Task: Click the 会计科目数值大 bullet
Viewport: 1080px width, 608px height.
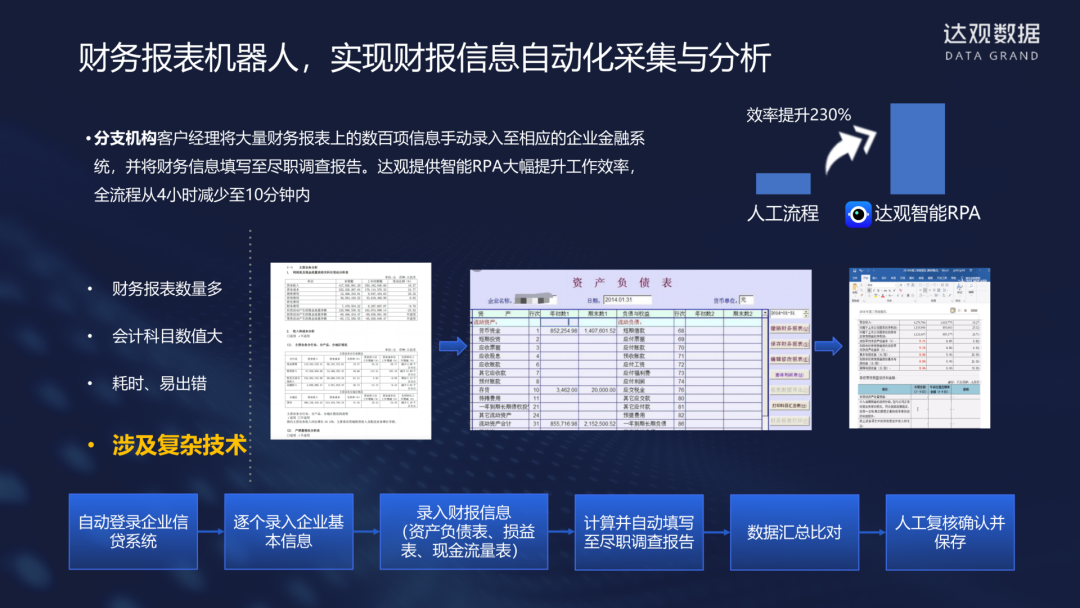Action: (167, 336)
